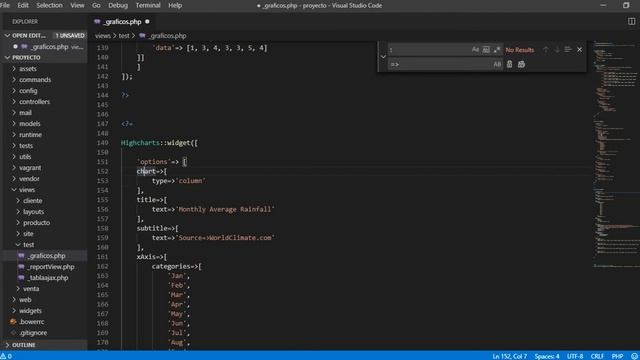Change file encoding UTF-8

(575, 356)
